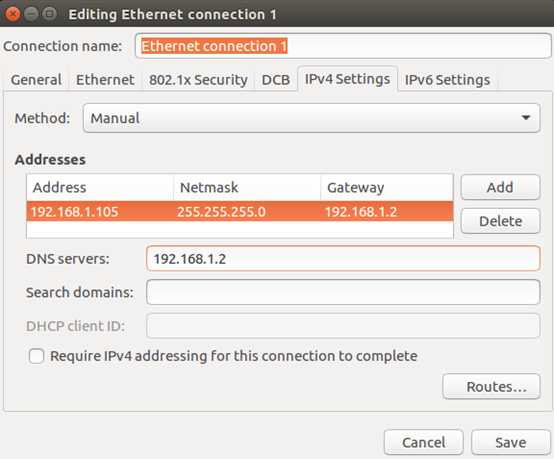Maximize the connection editor window
The width and height of the screenshot is (554, 459).
[49, 14]
